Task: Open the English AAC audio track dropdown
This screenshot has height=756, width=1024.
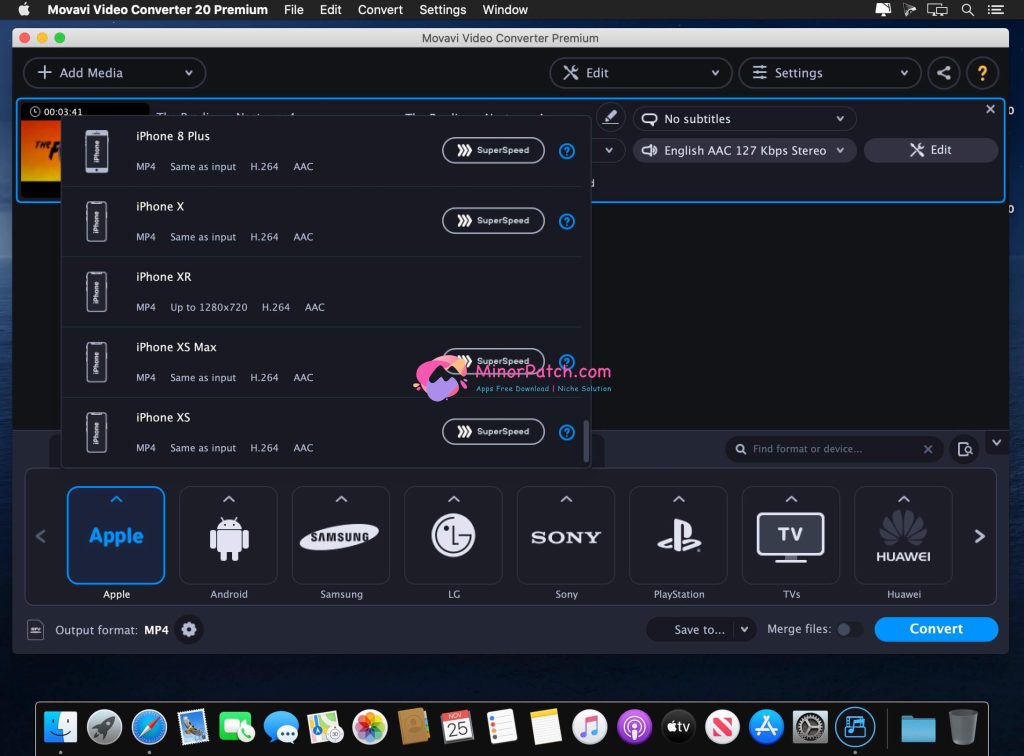Action: point(744,150)
